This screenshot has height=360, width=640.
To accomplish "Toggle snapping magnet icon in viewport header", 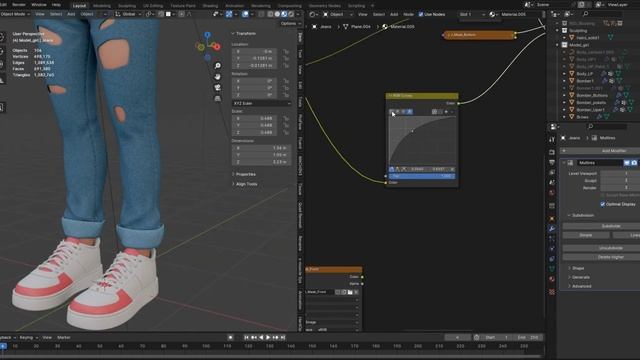I will click(161, 14).
